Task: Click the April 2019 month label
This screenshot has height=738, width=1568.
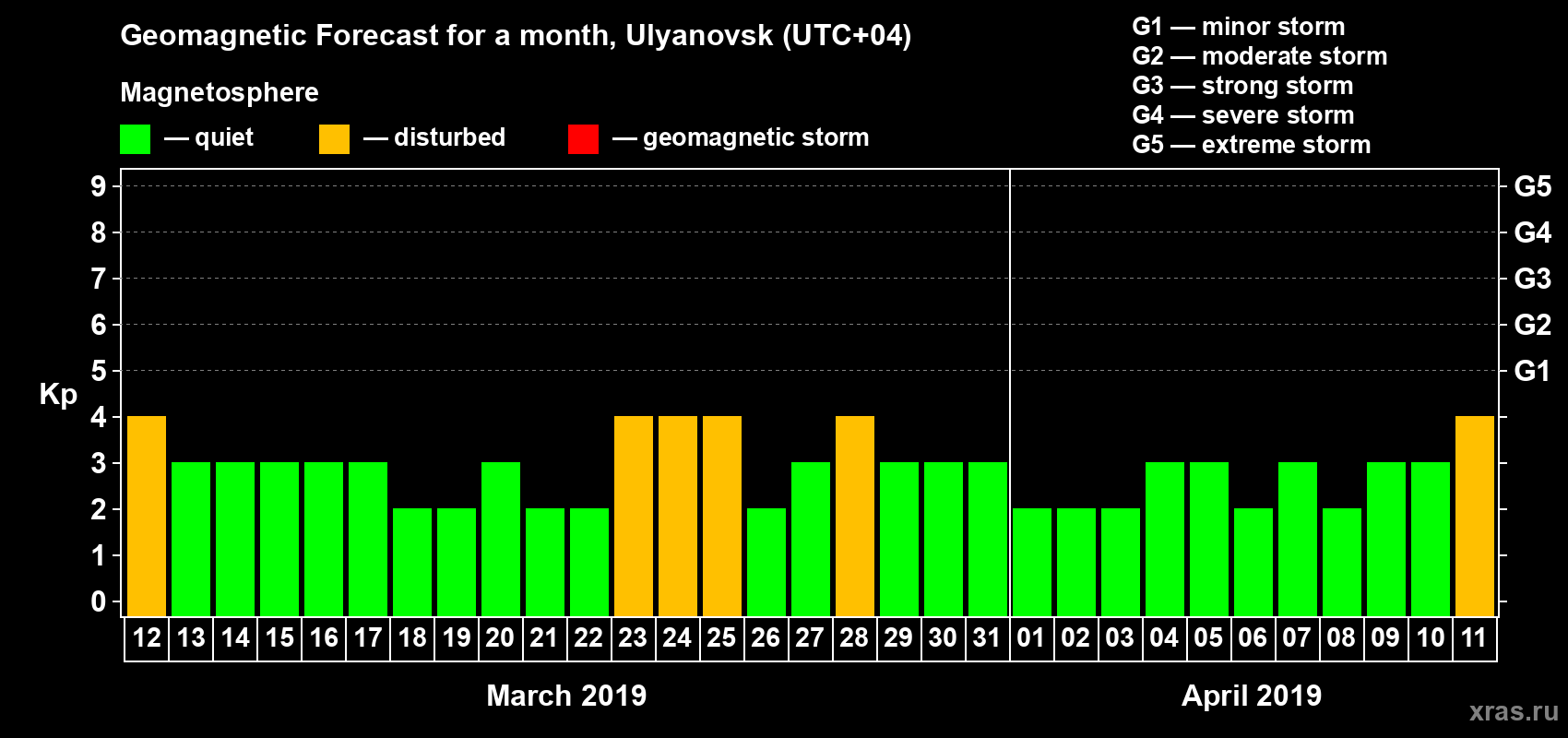Action: point(1252,696)
